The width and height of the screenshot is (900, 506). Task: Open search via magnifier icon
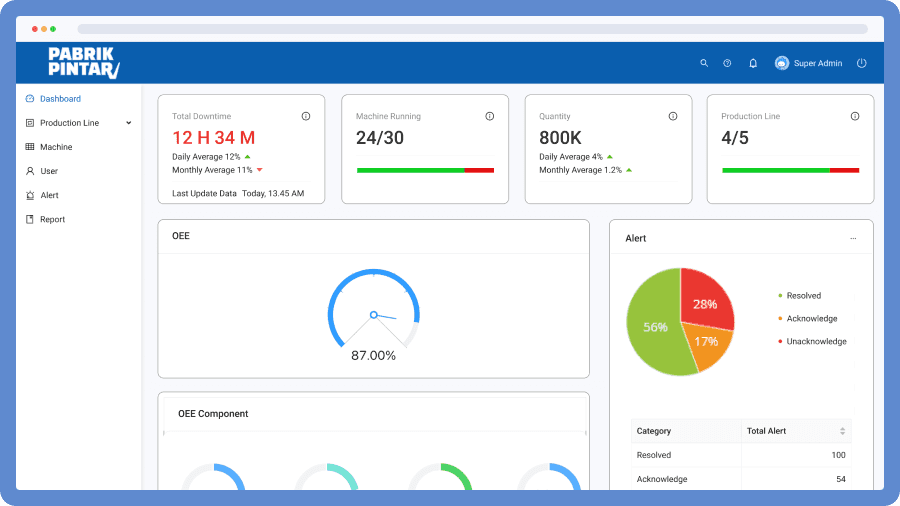pos(704,63)
